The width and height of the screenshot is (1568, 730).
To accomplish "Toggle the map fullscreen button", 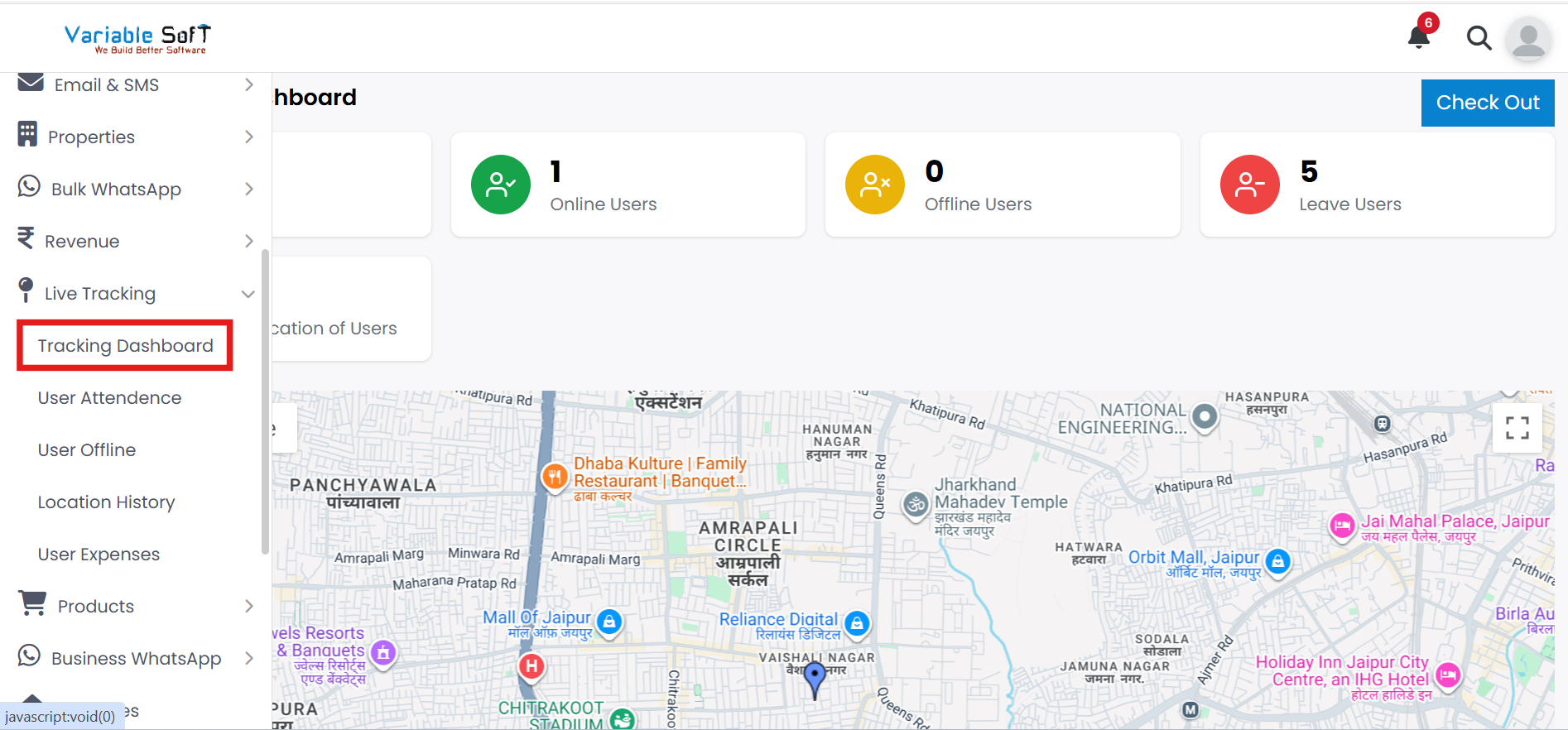I will [x=1517, y=428].
